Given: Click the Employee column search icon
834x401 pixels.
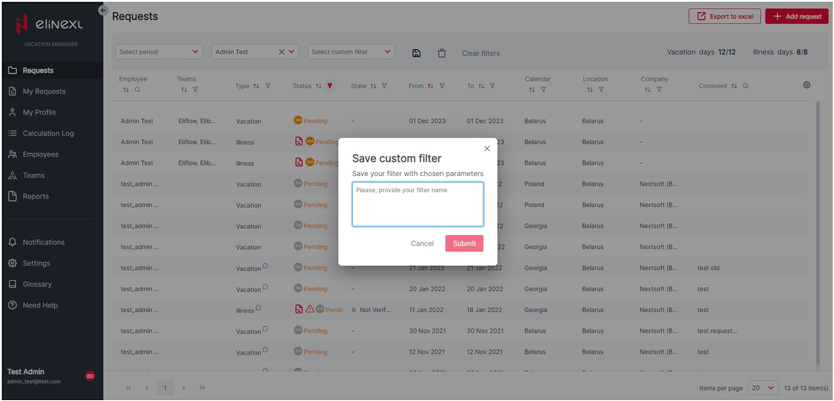Looking at the screenshot, I should [138, 90].
